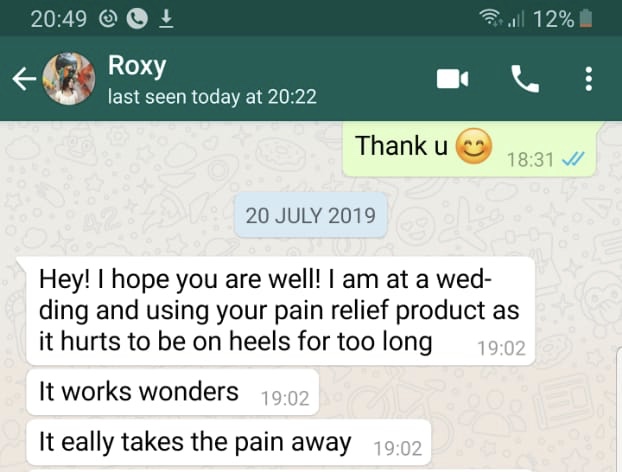Image resolution: width=622 pixels, height=472 pixels.
Task: Tap the Wi-Fi signal status icon
Action: point(490,18)
